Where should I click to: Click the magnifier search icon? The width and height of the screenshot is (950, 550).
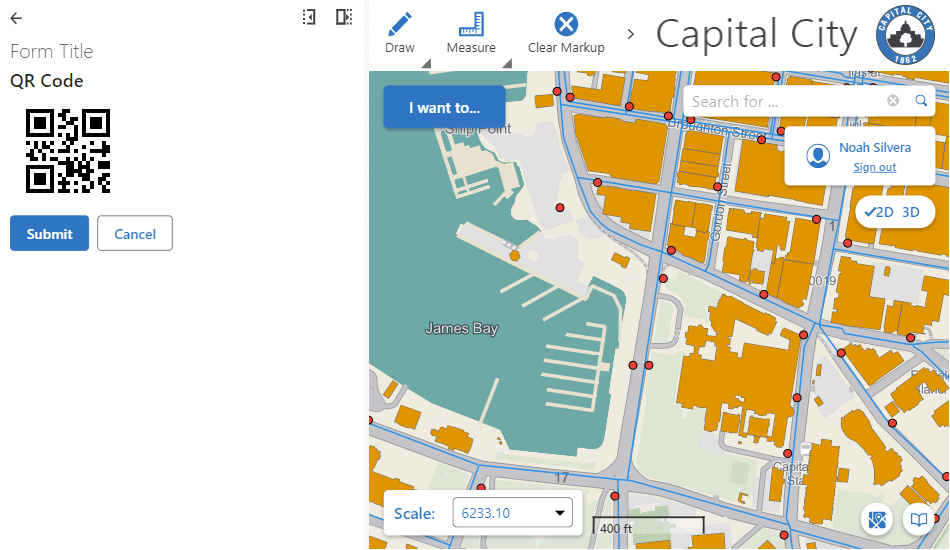[x=921, y=101]
